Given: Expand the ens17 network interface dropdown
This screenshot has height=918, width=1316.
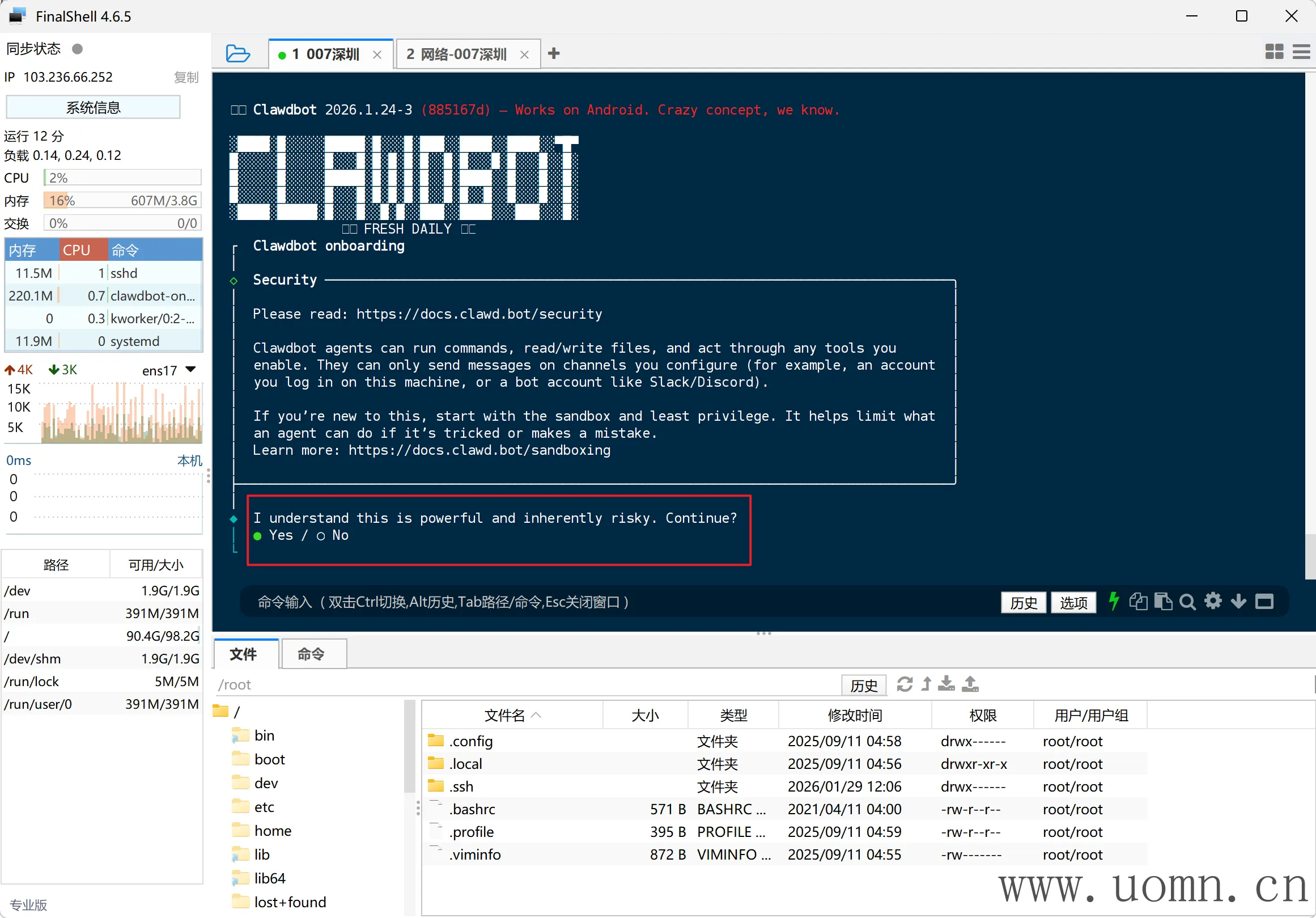Looking at the screenshot, I should click(x=191, y=370).
